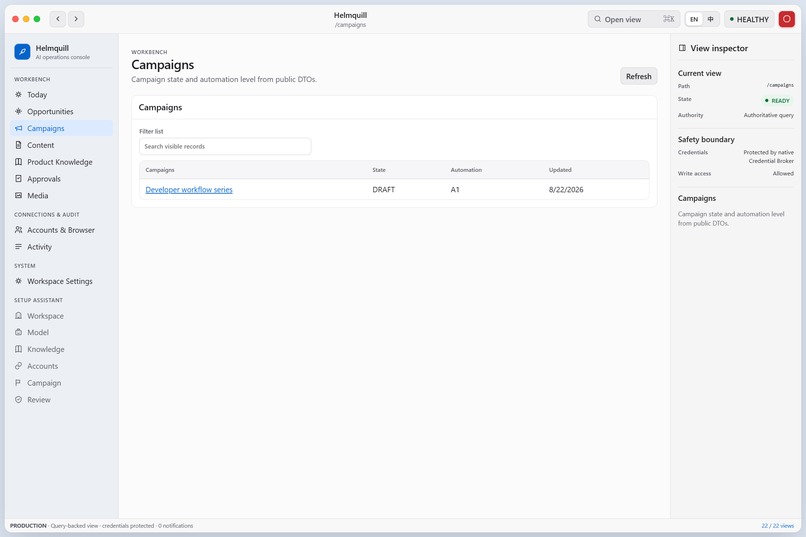Screen dimensions: 806x537
Task: Click the red circle button at top right
Action: (786, 19)
